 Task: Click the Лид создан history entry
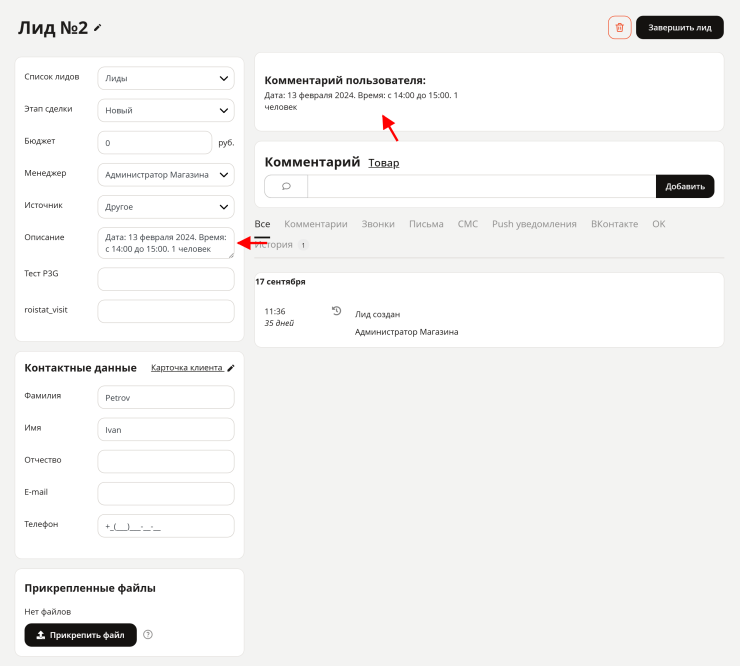pyautogui.click(x=378, y=314)
